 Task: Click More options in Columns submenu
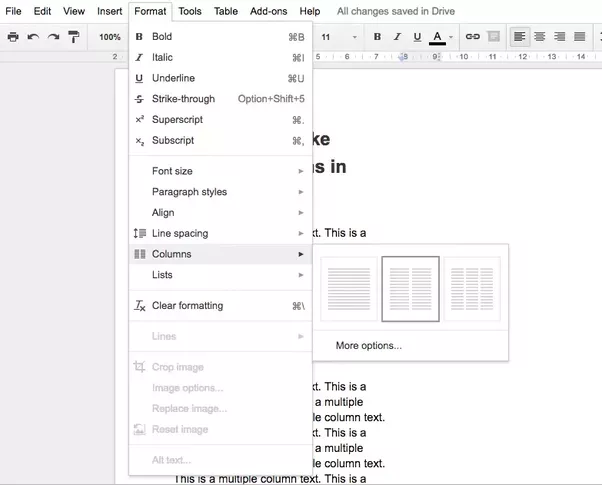tap(368, 345)
